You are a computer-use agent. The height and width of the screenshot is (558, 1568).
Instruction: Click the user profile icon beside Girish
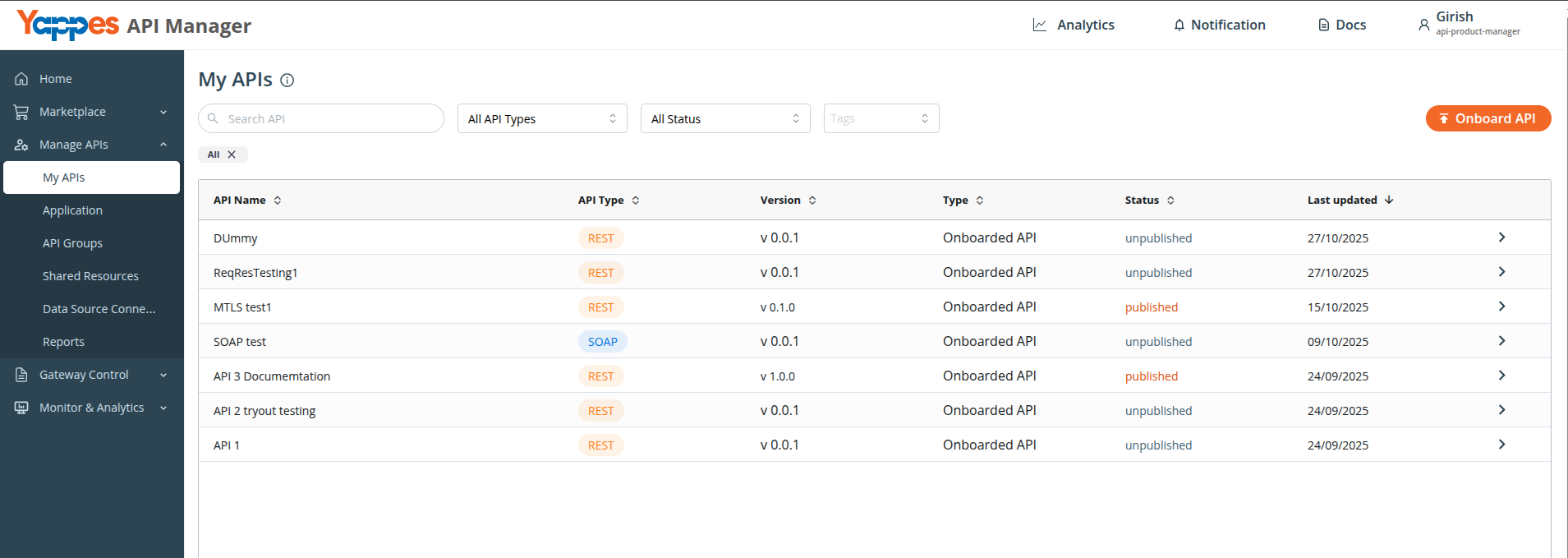coord(1424,25)
